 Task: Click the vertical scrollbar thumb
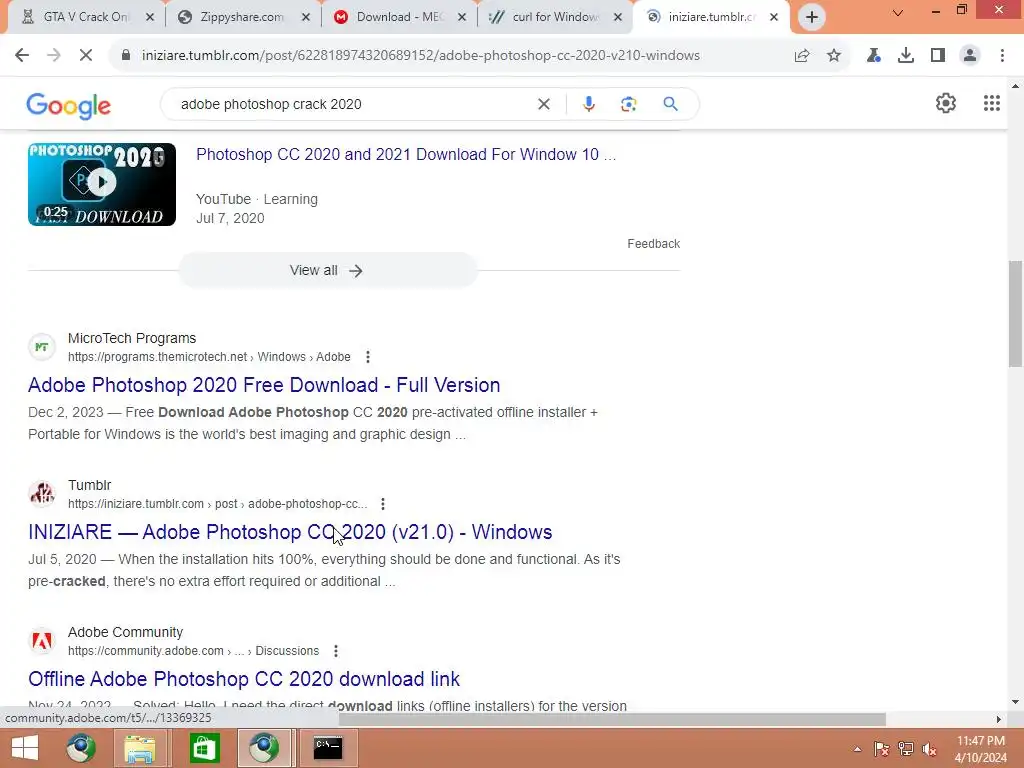coord(1015,313)
